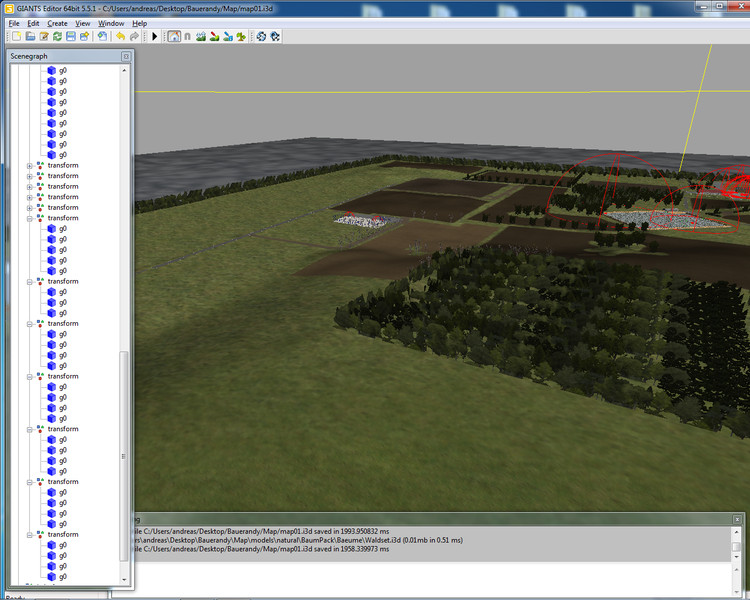Open the View menu
Viewport: 750px width, 600px height.
(x=82, y=23)
